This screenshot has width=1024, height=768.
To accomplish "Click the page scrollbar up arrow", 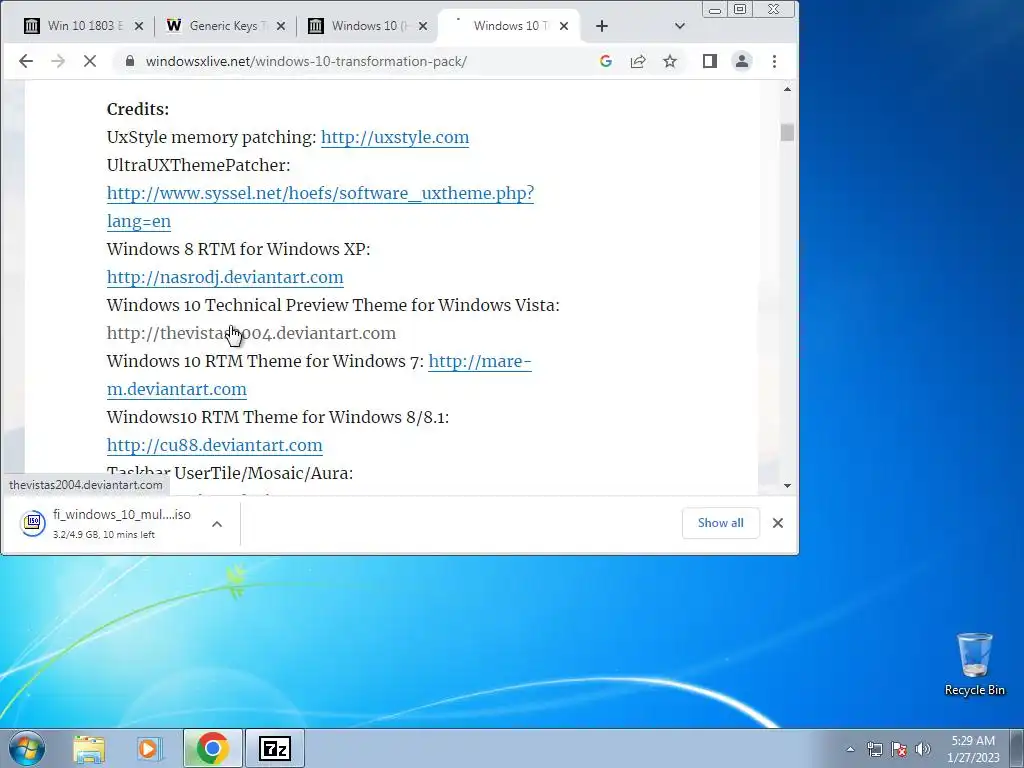I will 787,89.
